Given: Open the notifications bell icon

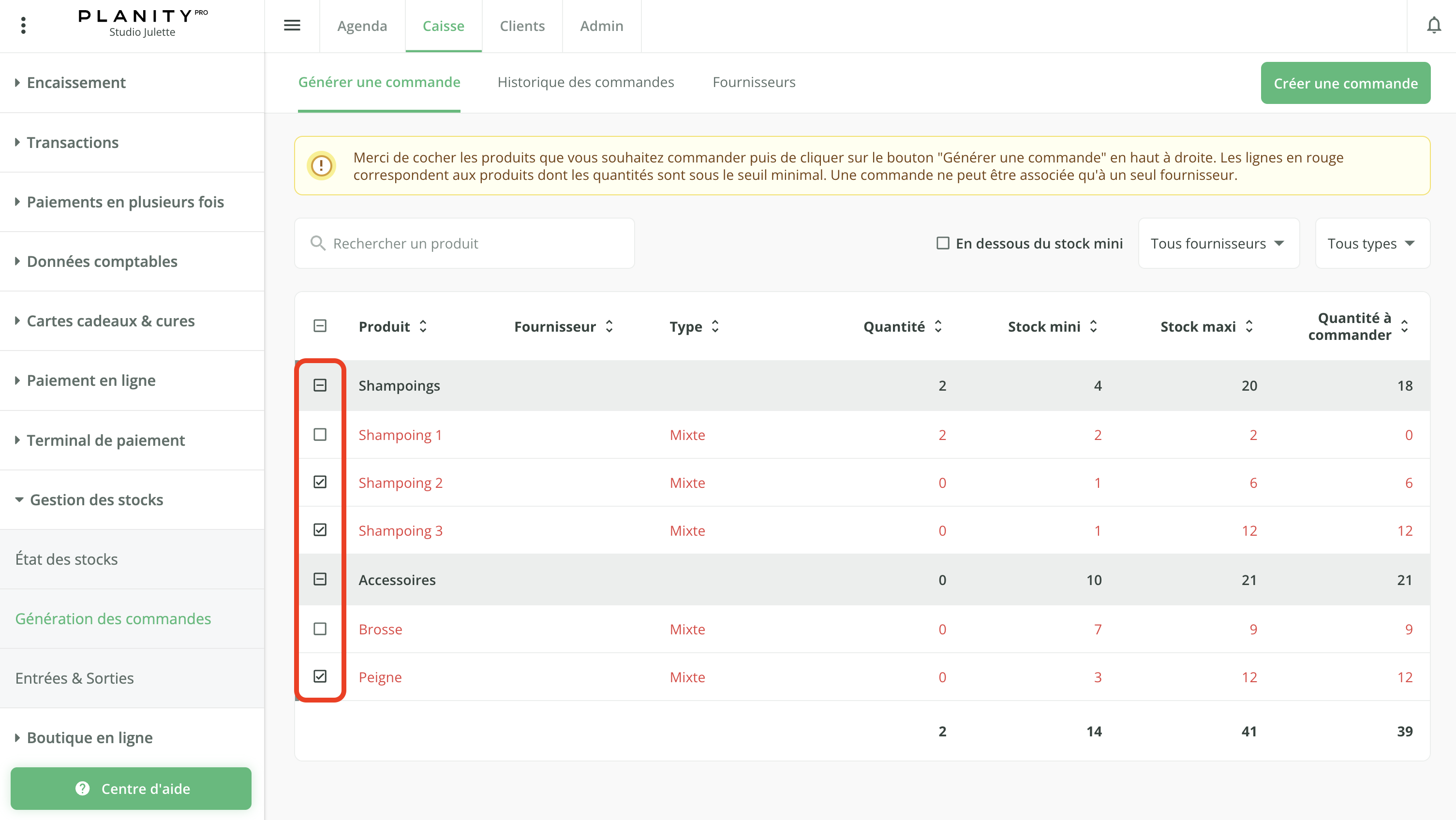Looking at the screenshot, I should [x=1433, y=26].
